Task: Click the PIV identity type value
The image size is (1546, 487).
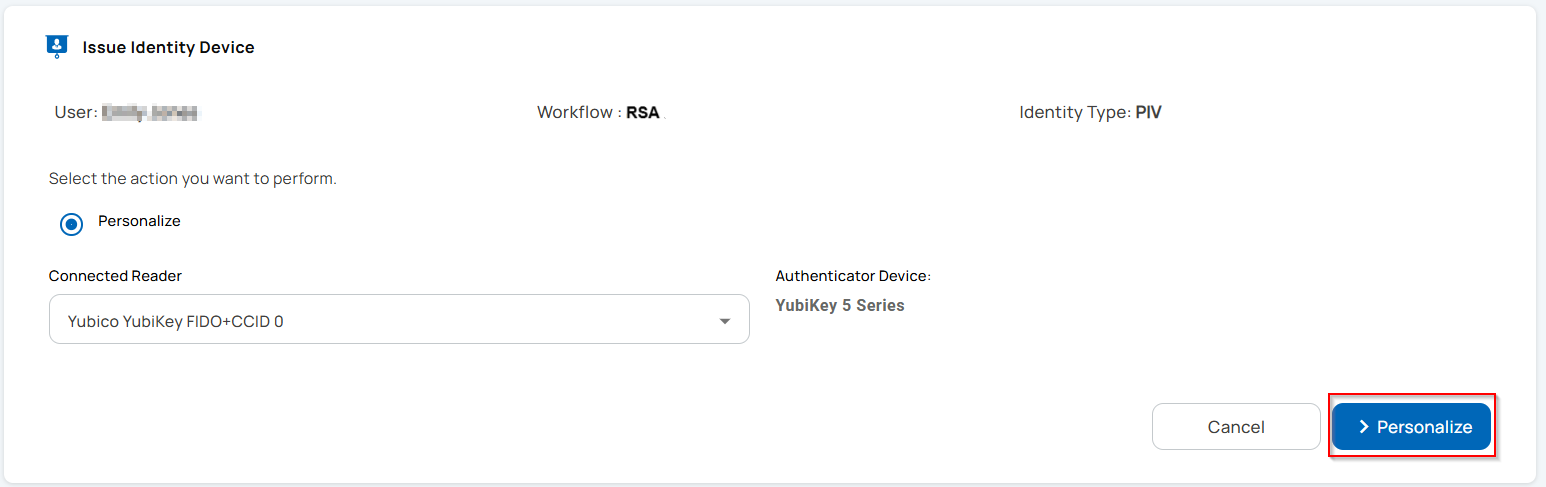Action: point(1148,112)
